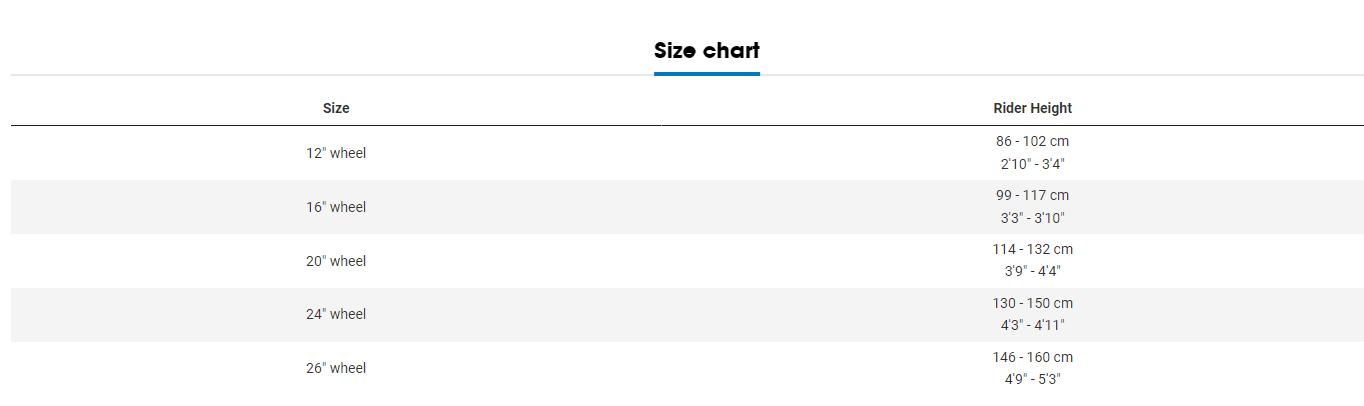Click the 2'10" - 3'4" height value
The image size is (1364, 406).
[x=1032, y=164]
